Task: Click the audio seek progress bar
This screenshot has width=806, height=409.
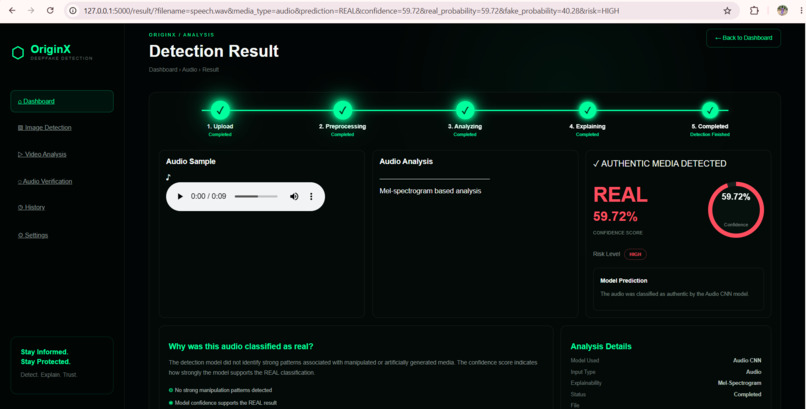Action: tap(256, 196)
